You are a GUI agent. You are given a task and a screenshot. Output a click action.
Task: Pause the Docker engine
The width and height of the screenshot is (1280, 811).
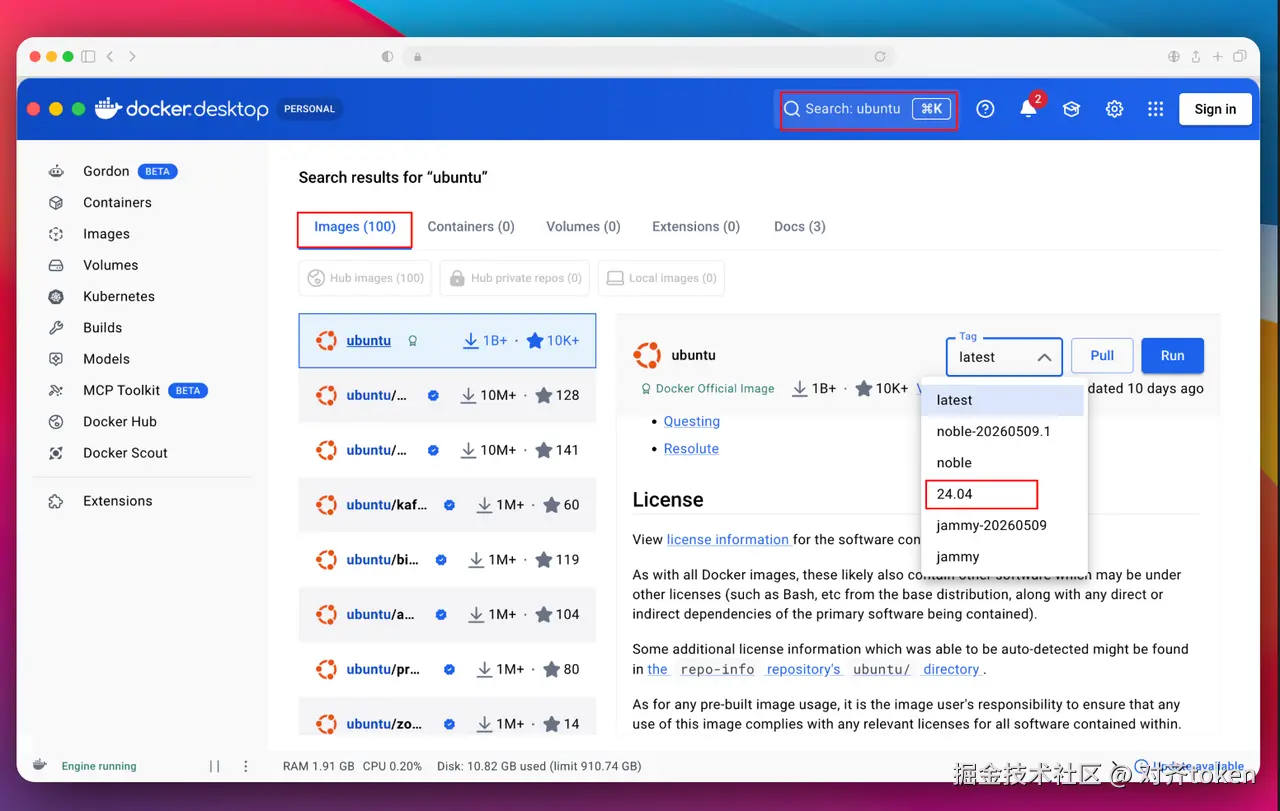214,766
